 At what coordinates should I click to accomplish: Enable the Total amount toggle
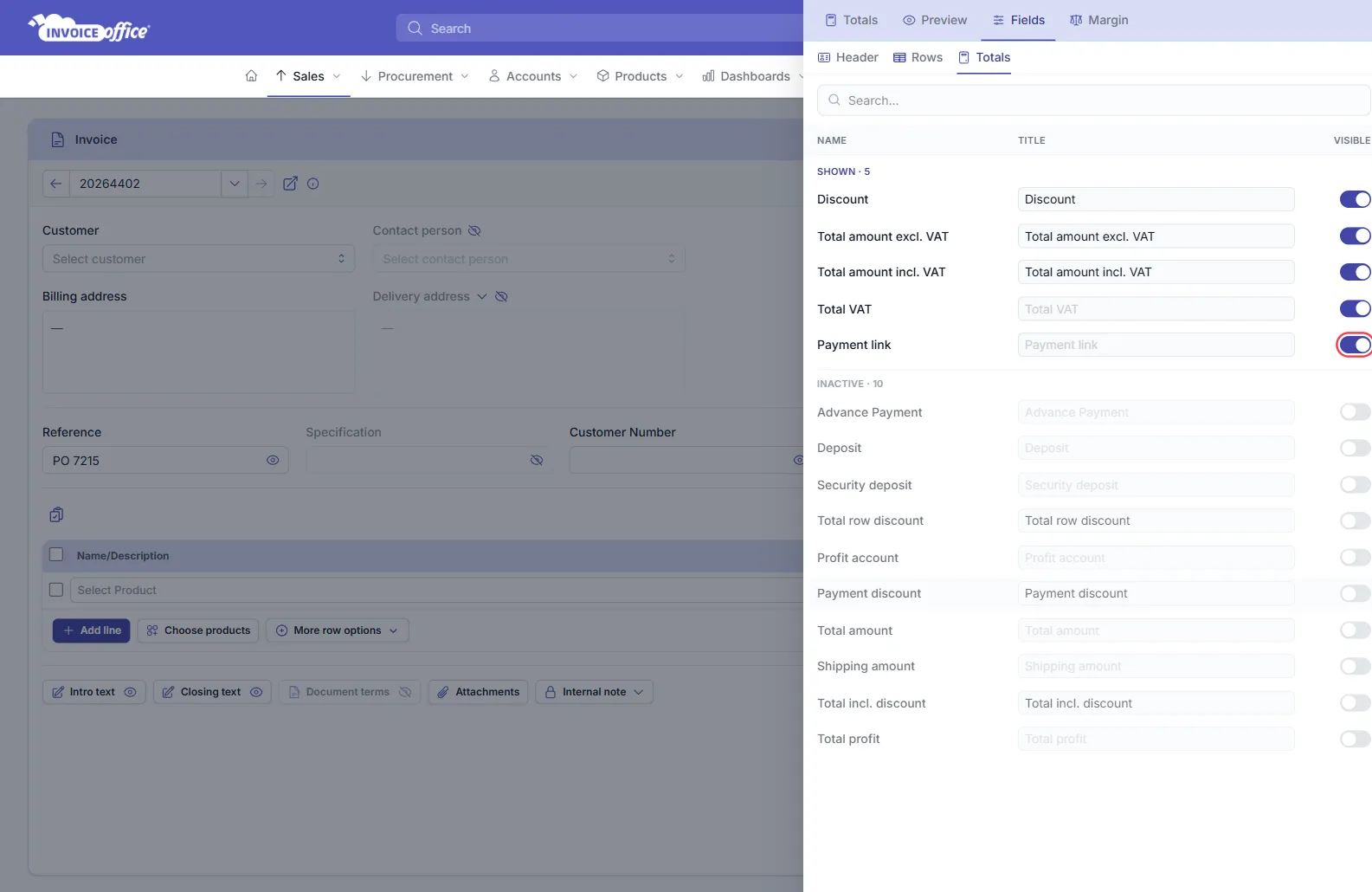(x=1355, y=630)
